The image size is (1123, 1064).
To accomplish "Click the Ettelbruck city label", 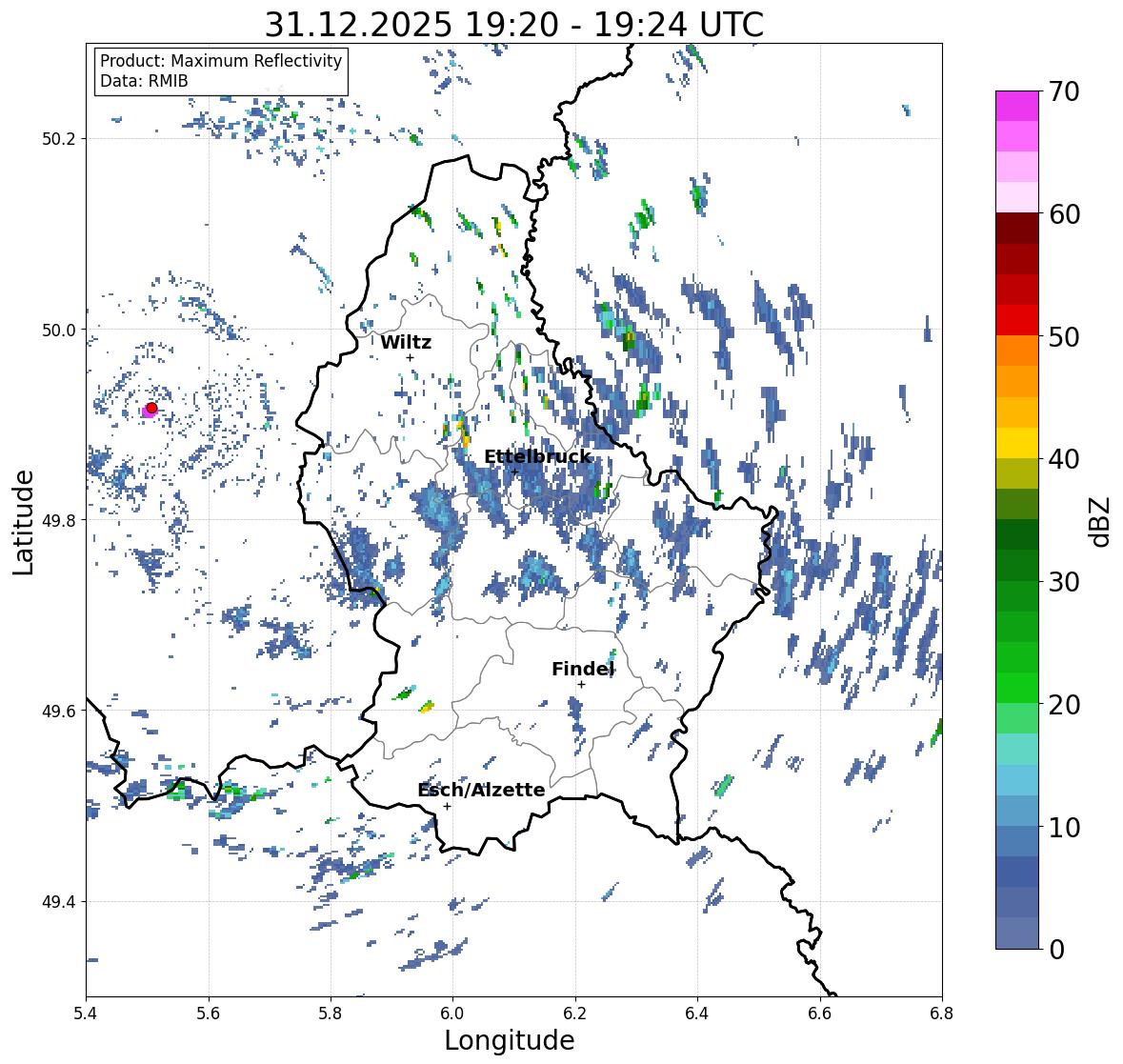I will coord(538,457).
